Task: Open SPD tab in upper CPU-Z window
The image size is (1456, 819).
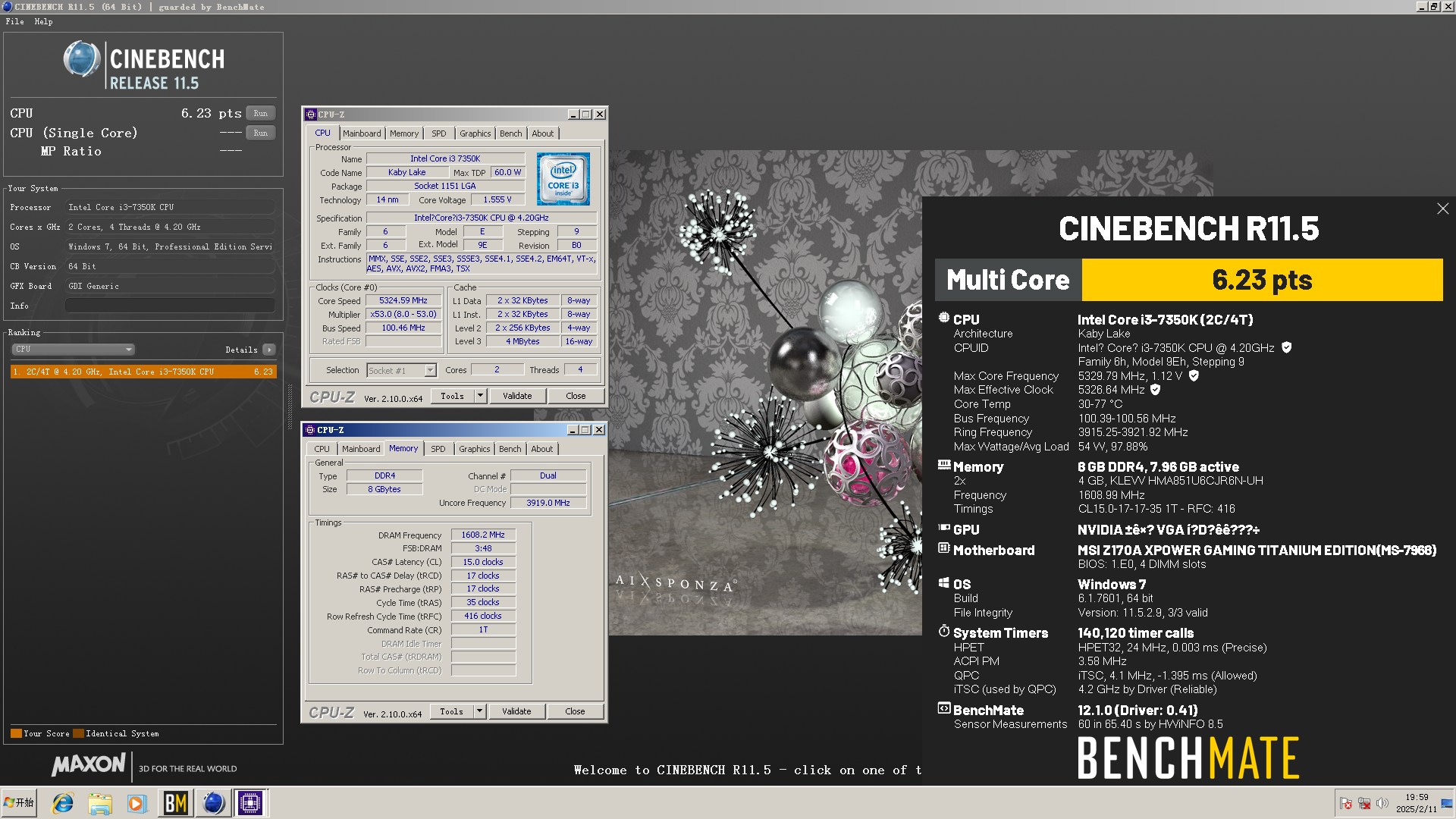Action: point(439,133)
